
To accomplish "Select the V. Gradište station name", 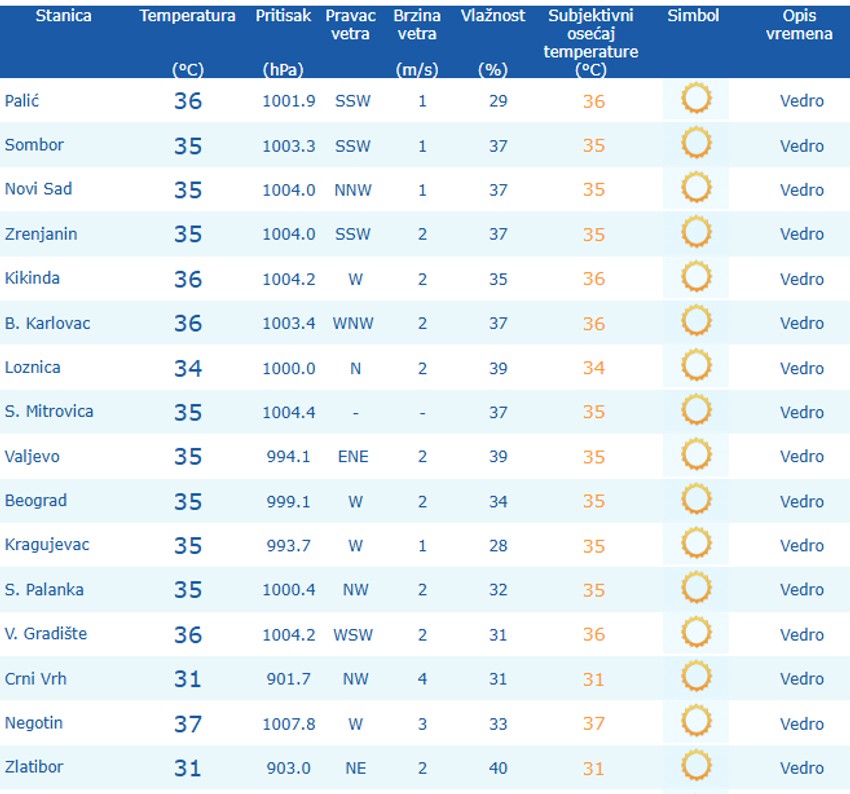I will (46, 634).
